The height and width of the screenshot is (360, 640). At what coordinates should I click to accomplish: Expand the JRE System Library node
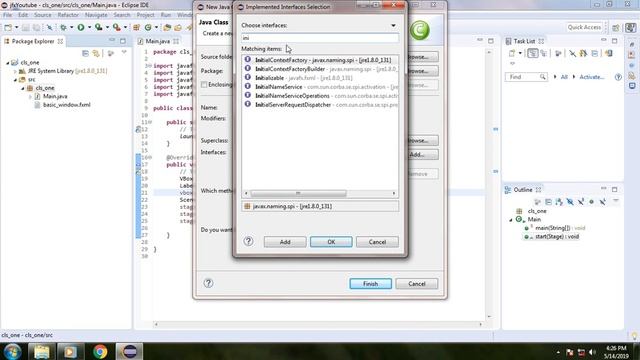click(x=16, y=71)
